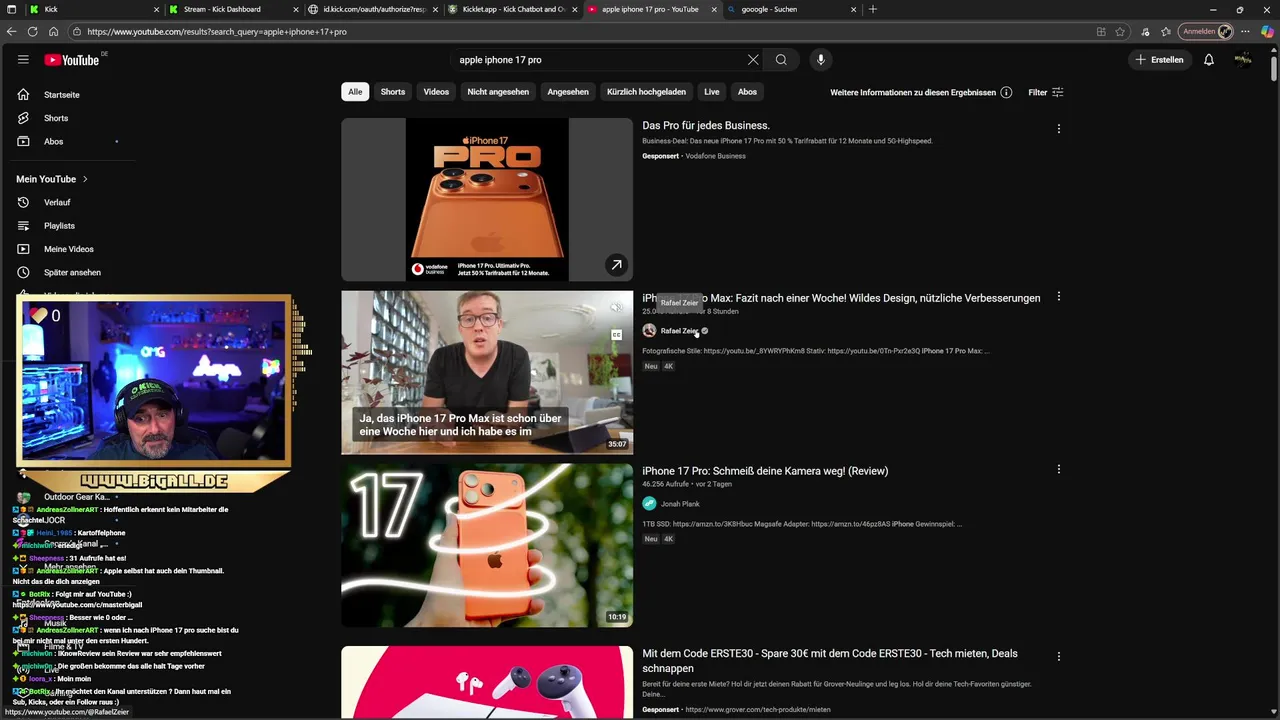Select the Videos filter chip
The height and width of the screenshot is (720, 1280).
click(x=436, y=92)
